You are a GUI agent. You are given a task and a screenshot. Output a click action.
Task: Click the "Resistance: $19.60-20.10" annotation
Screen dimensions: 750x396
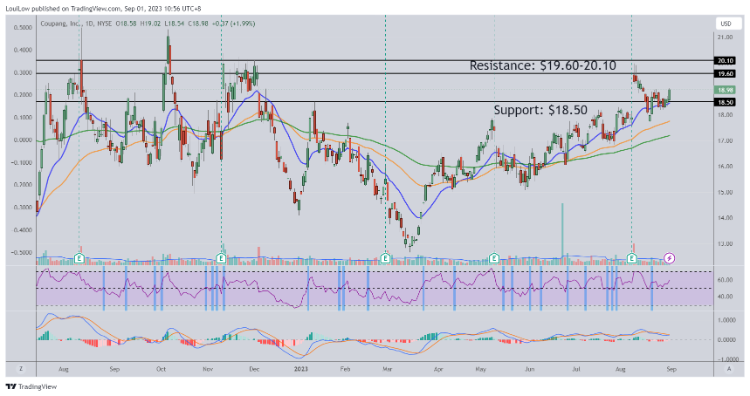(542, 66)
